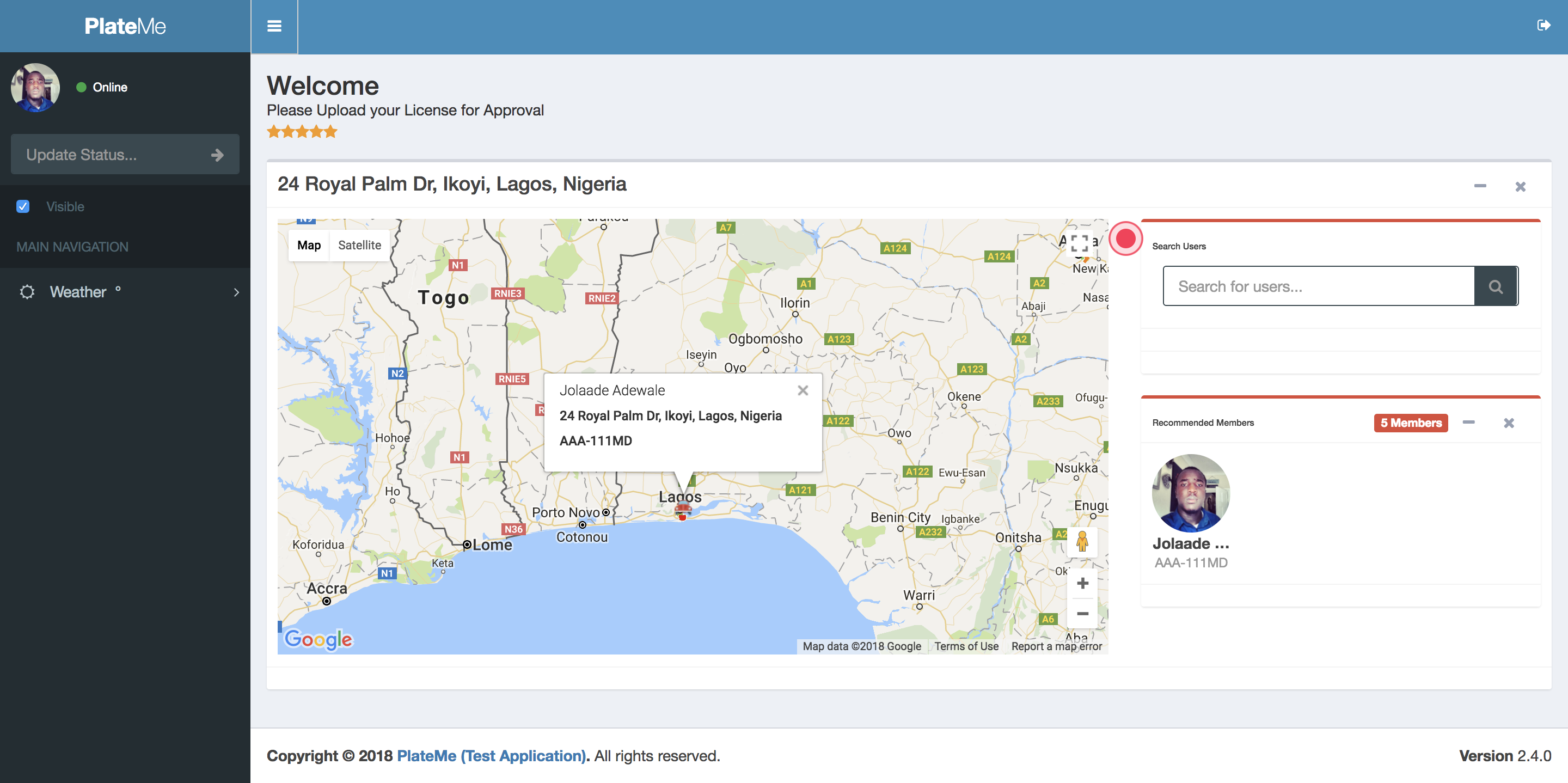Click the five-star rating
This screenshot has height=783, width=1568.
pyautogui.click(x=302, y=132)
